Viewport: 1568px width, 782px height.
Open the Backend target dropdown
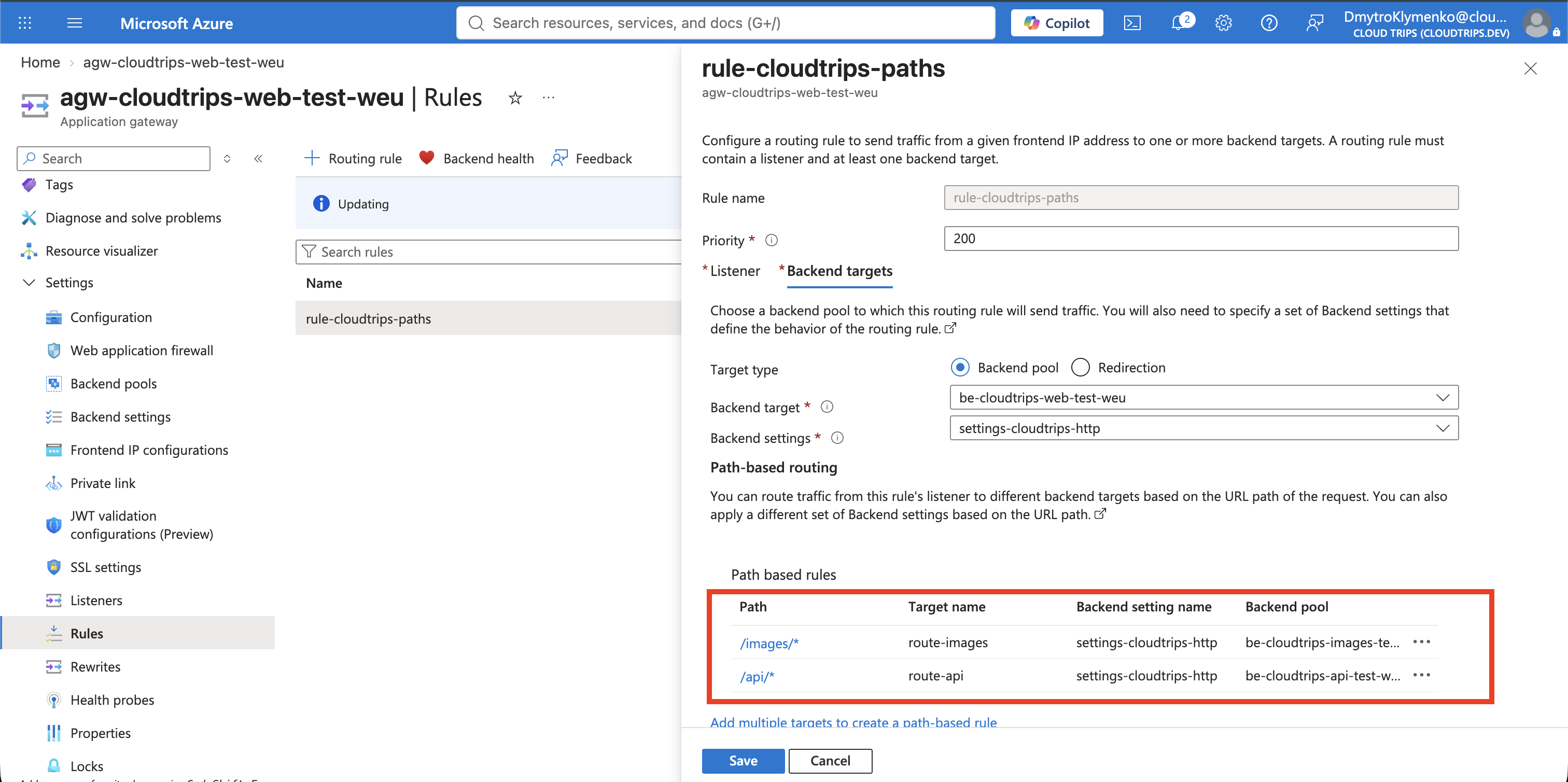coord(1204,397)
